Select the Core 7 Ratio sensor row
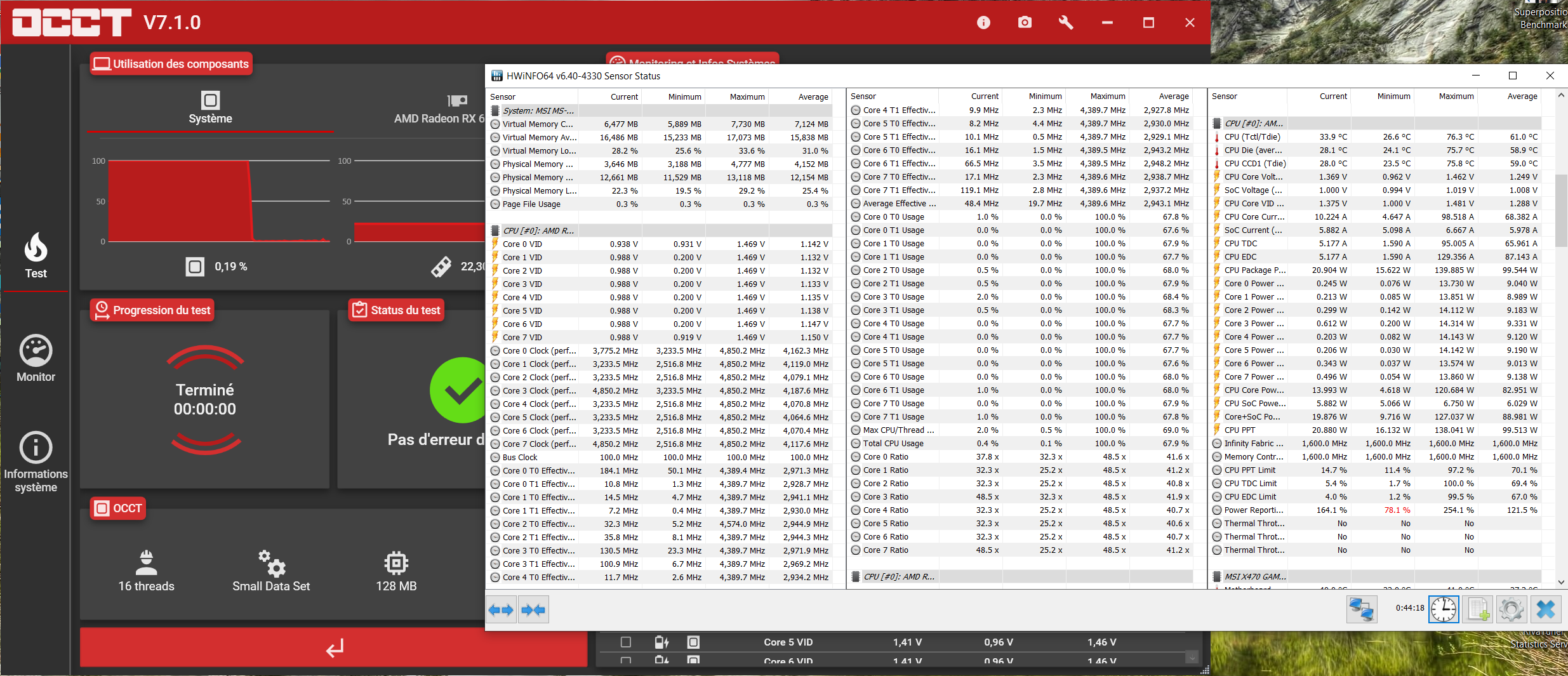 pyautogui.click(x=1021, y=550)
